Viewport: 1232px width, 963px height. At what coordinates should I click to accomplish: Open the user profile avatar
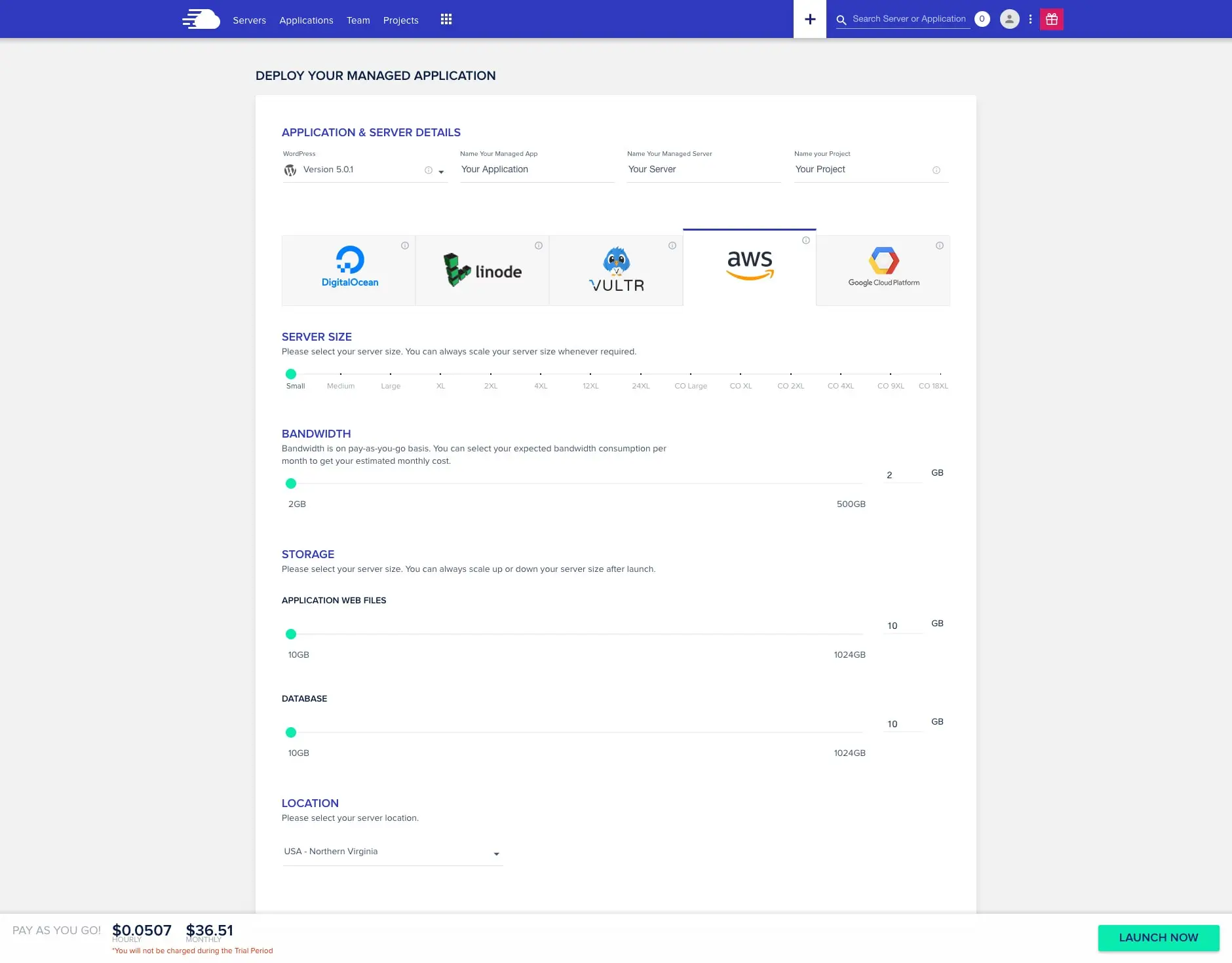[1009, 19]
